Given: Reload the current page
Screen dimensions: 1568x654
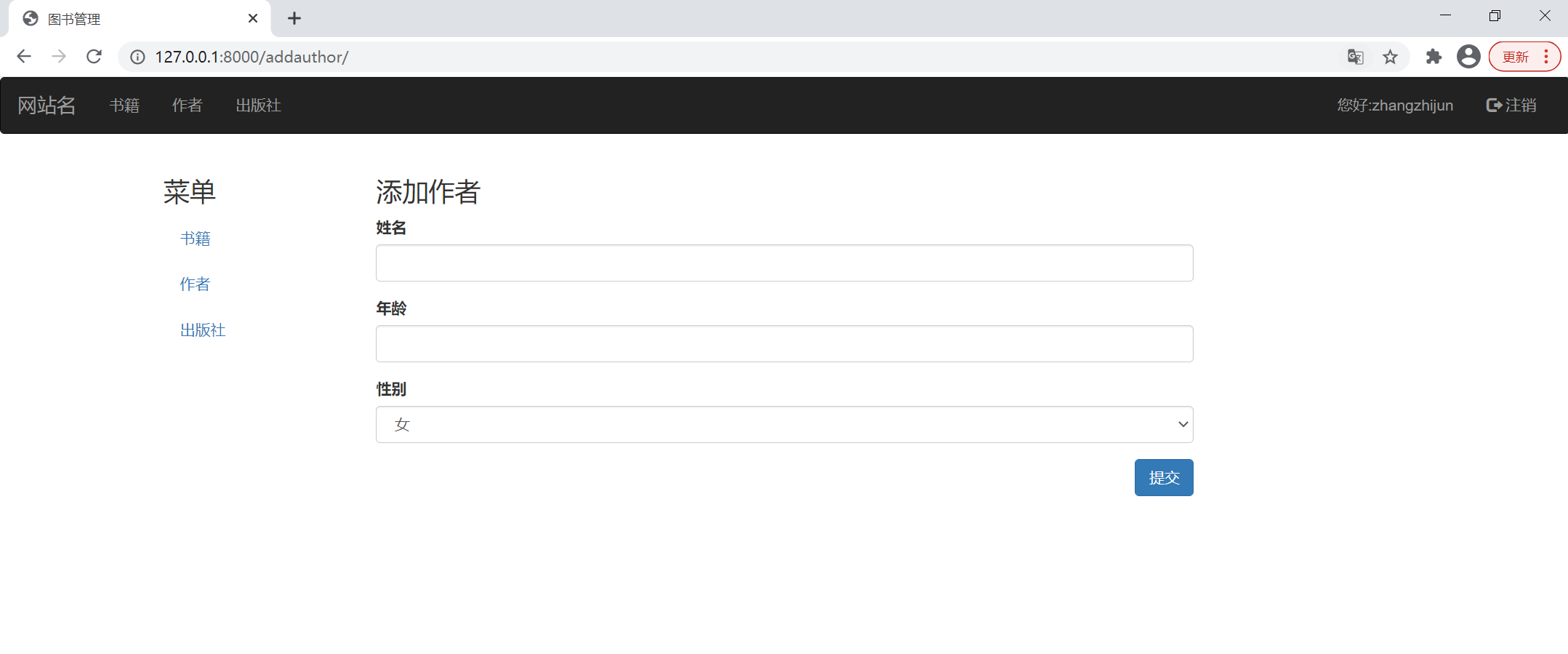Looking at the screenshot, I should [94, 57].
